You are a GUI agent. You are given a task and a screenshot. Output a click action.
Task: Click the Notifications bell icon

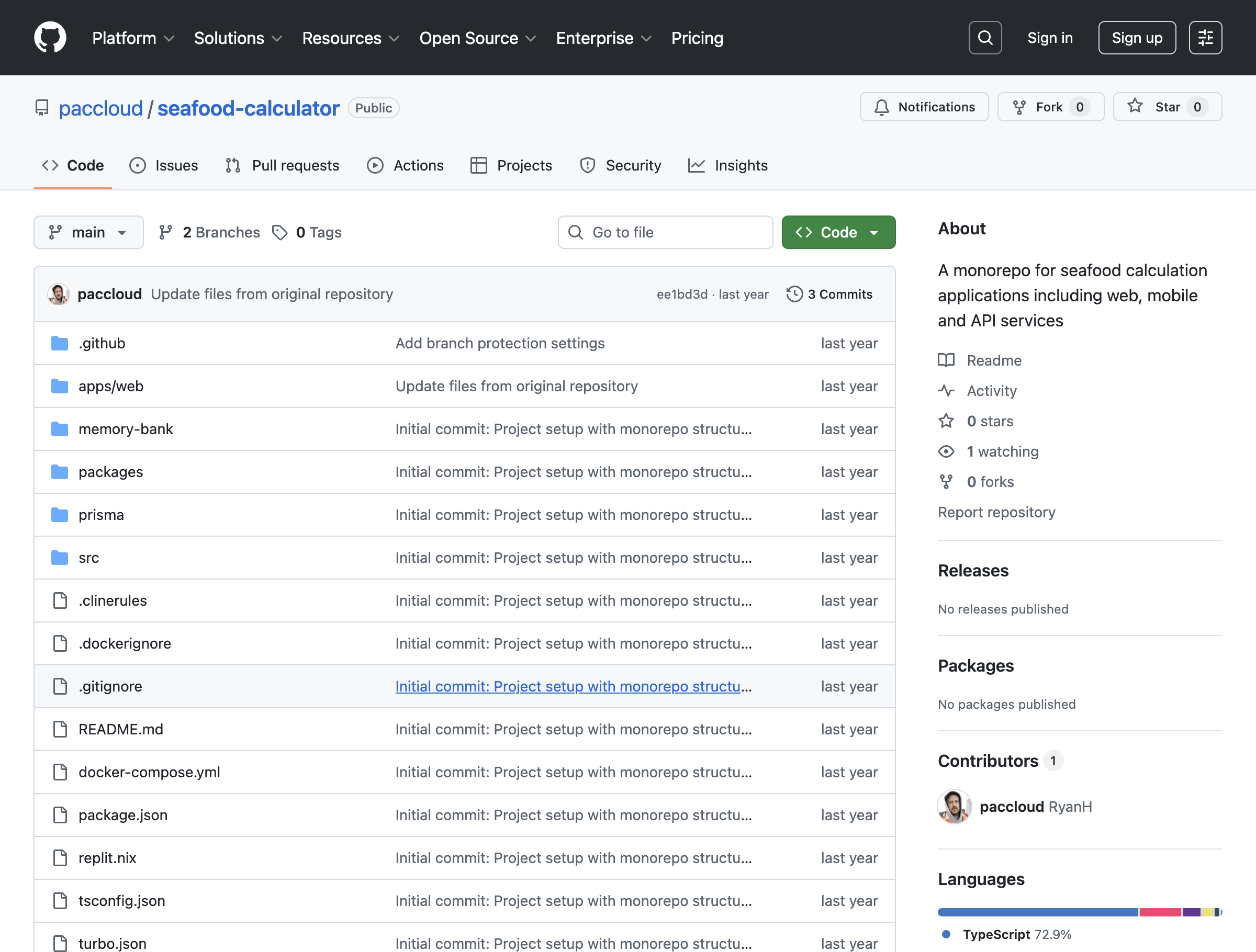(881, 107)
